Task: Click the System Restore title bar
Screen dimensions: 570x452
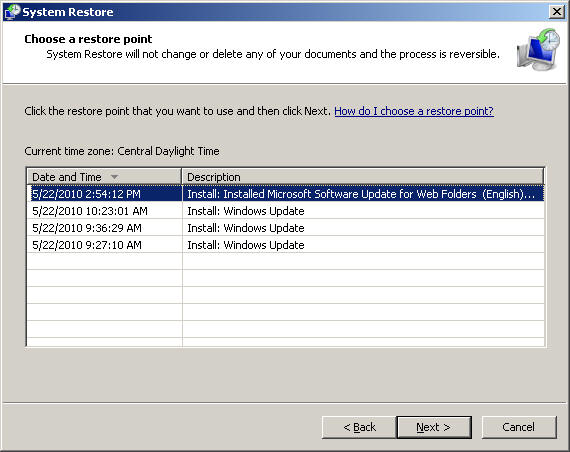Action: pyautogui.click(x=285, y=12)
